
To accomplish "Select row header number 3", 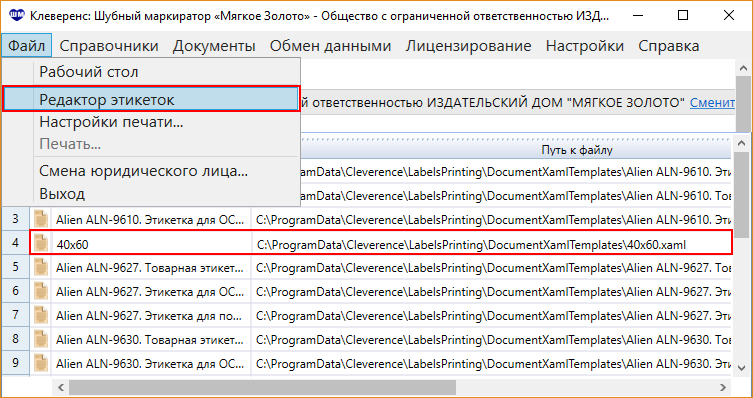I will pyautogui.click(x=15, y=220).
